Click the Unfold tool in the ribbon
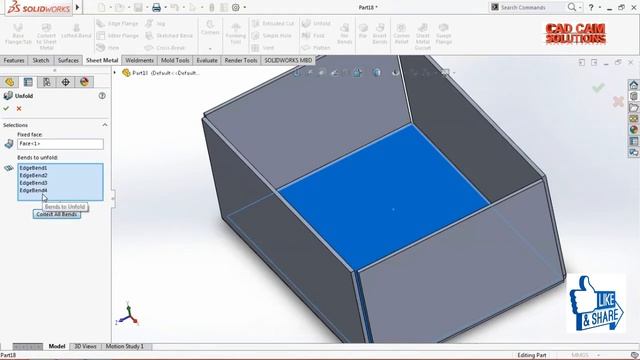 316,24
